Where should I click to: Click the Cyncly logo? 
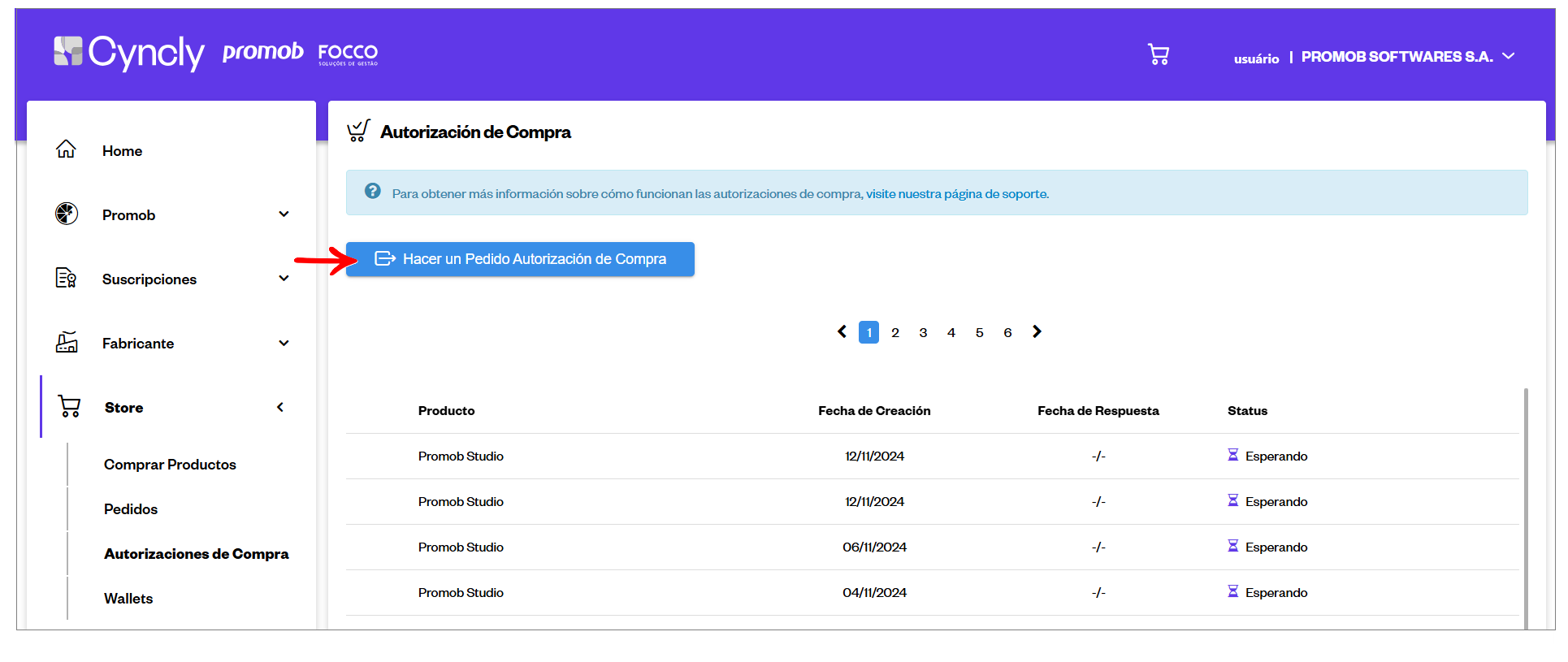[129, 53]
